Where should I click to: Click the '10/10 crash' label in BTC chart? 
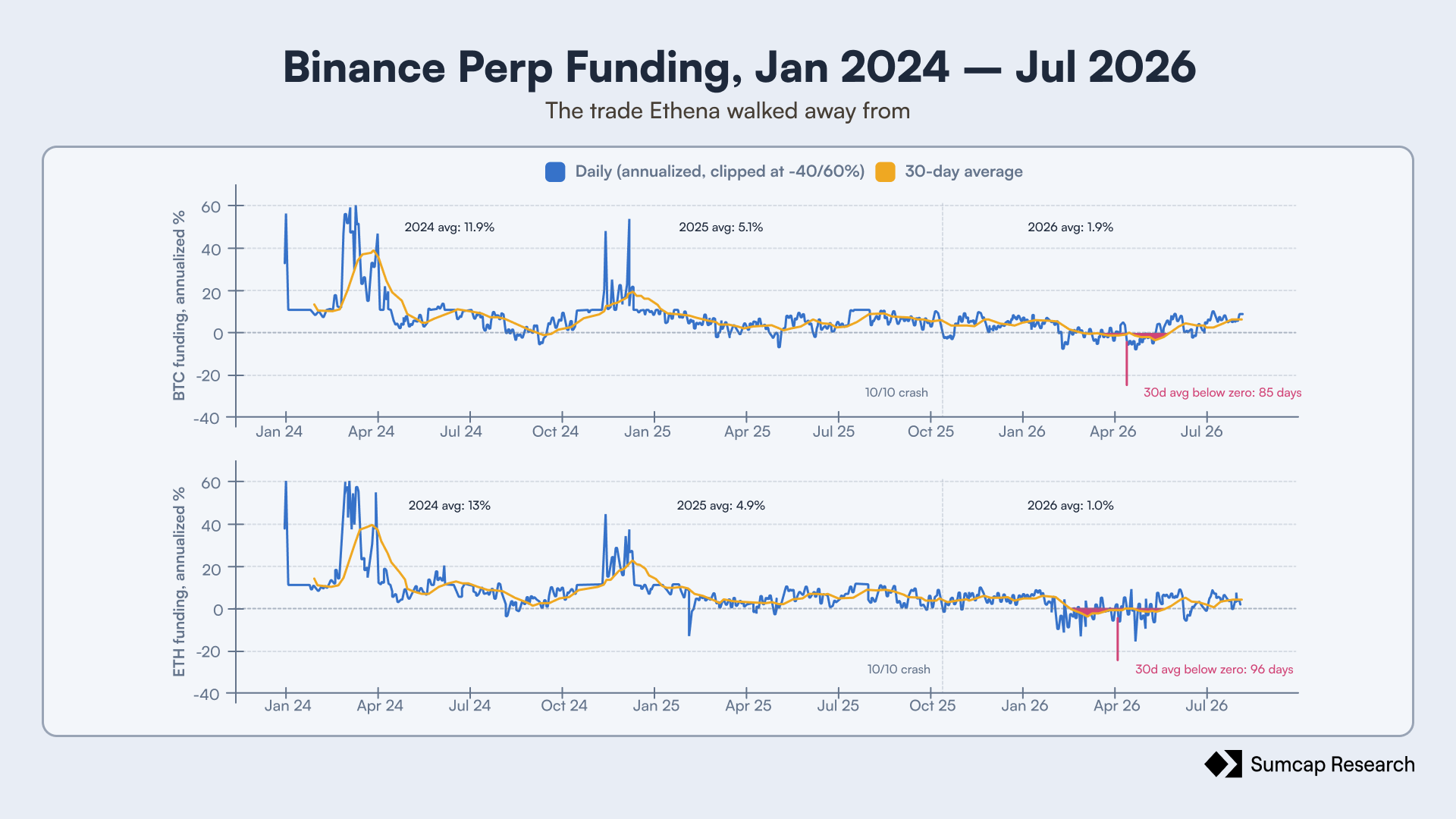click(x=896, y=393)
